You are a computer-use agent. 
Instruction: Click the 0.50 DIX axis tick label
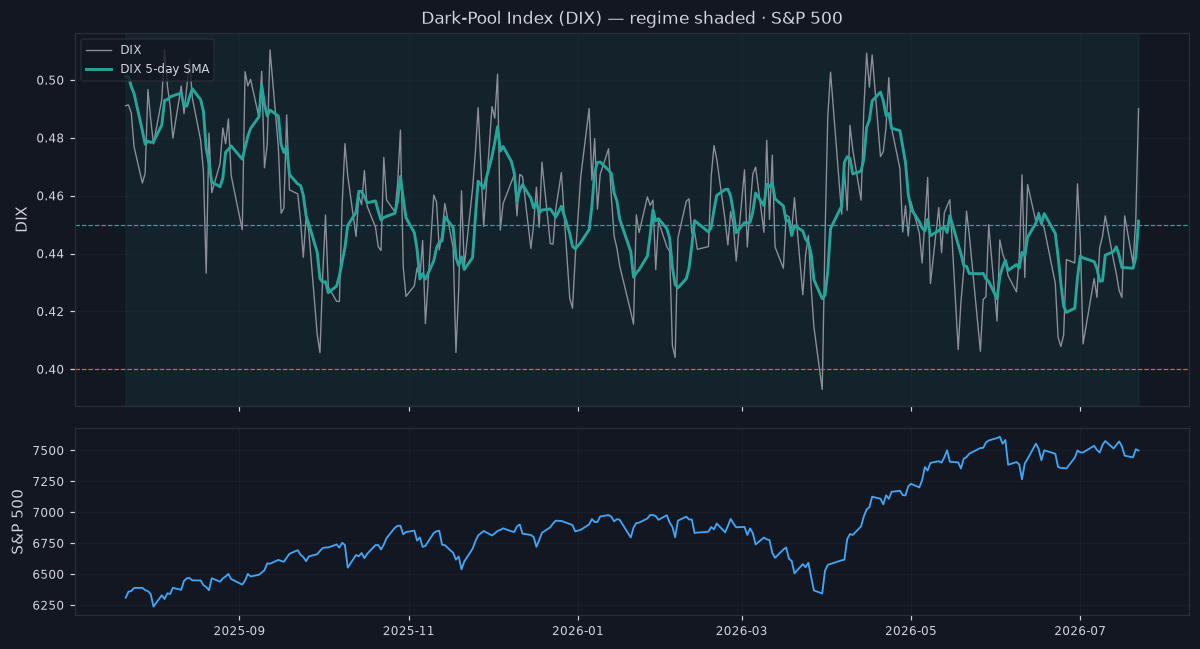click(x=52, y=80)
